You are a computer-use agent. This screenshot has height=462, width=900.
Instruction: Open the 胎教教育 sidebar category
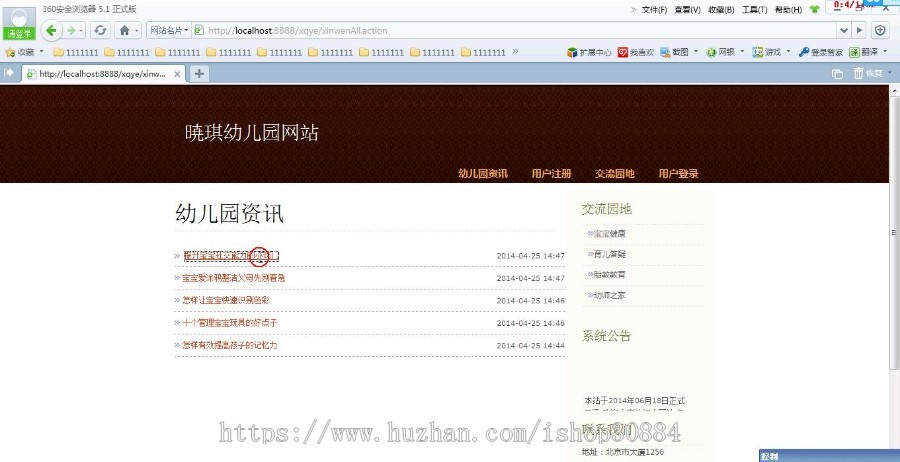click(x=610, y=275)
